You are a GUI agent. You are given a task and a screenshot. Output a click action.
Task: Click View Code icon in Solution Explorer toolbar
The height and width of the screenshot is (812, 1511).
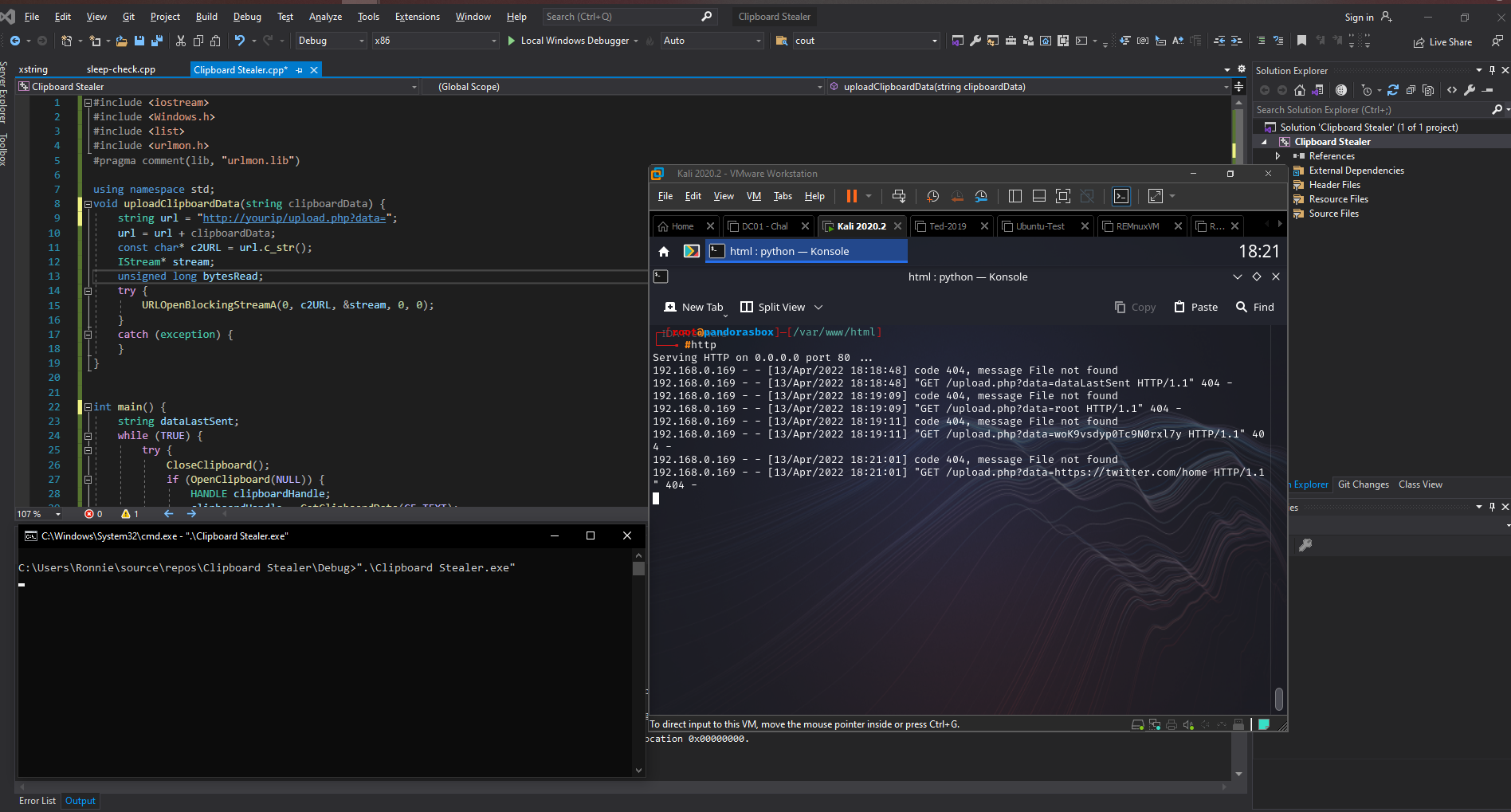click(1452, 90)
